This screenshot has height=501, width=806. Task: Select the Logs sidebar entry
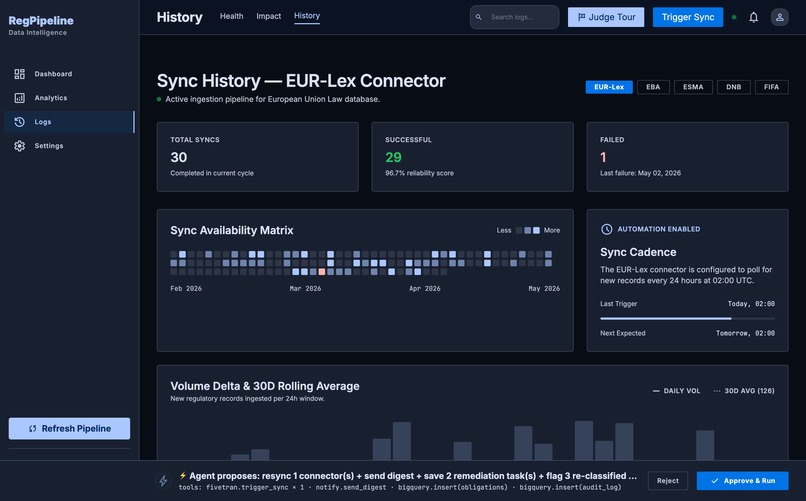[69, 122]
